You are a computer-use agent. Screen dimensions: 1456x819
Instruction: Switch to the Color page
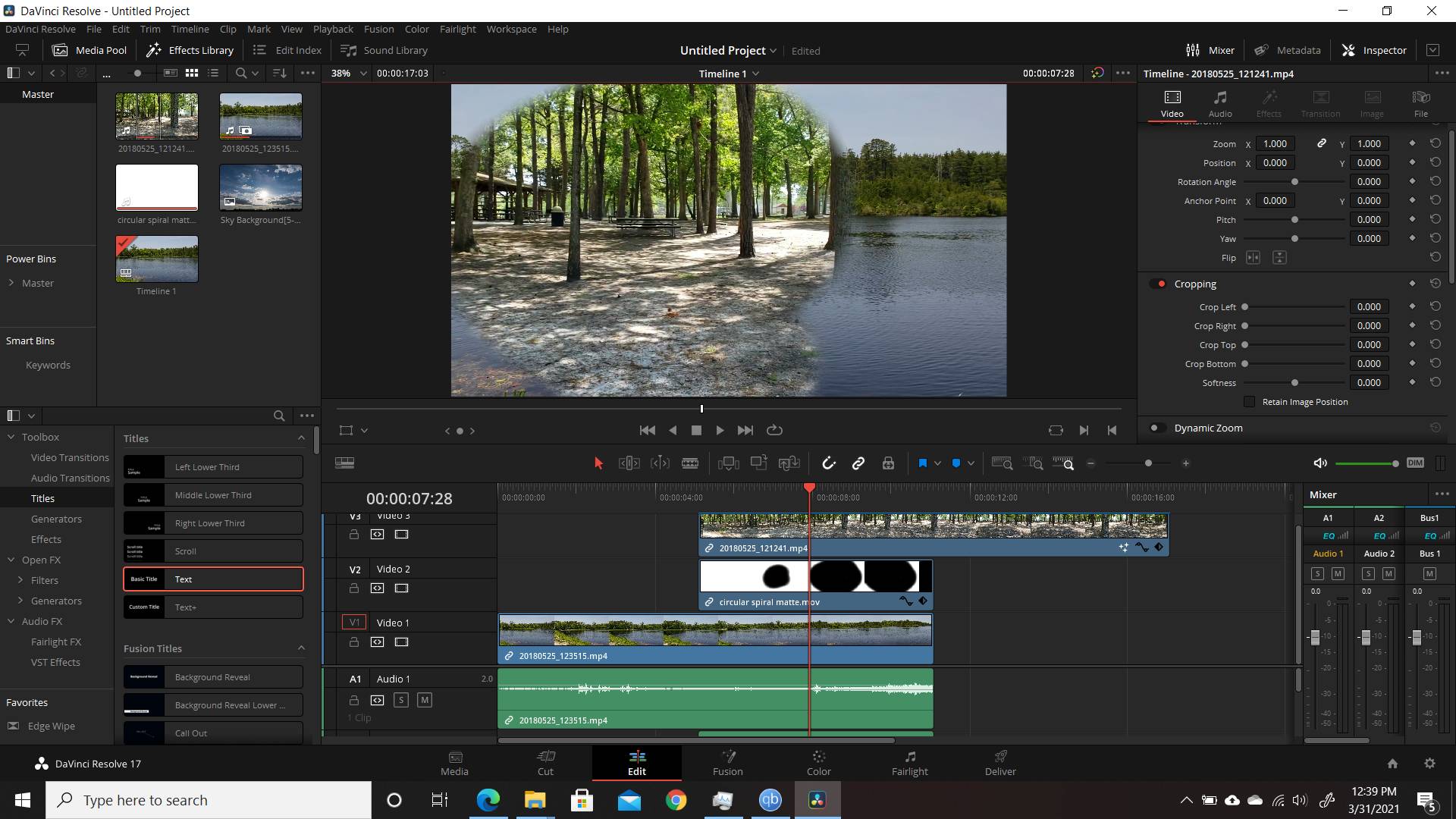click(x=818, y=763)
